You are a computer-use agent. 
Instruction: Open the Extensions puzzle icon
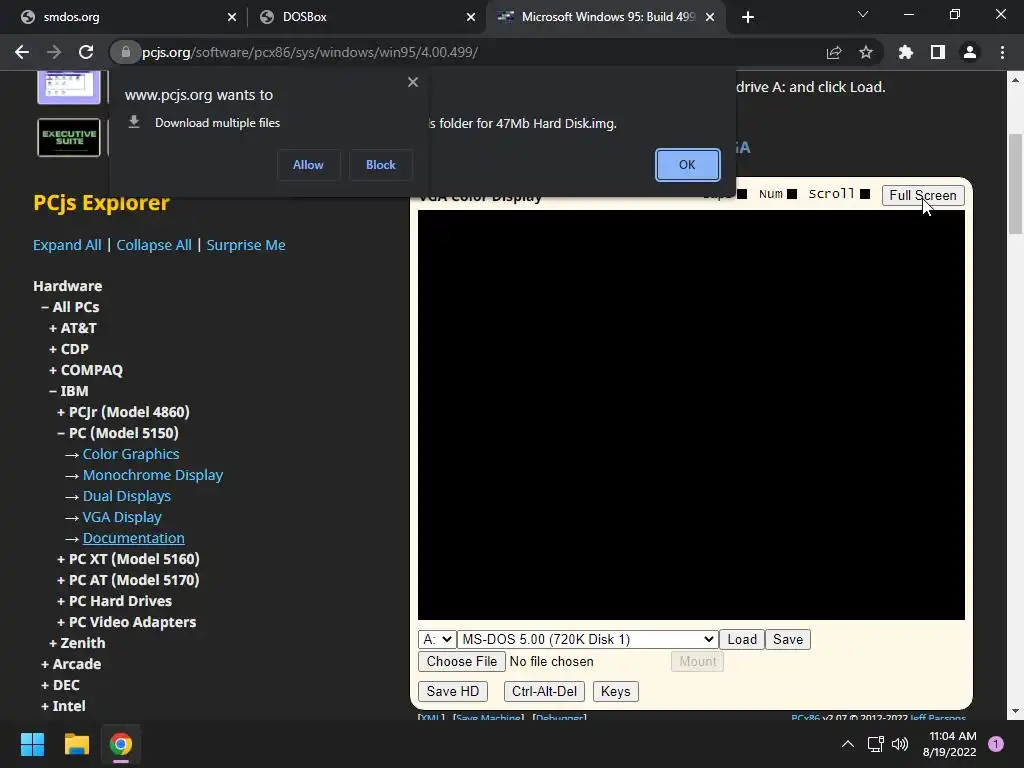(906, 52)
